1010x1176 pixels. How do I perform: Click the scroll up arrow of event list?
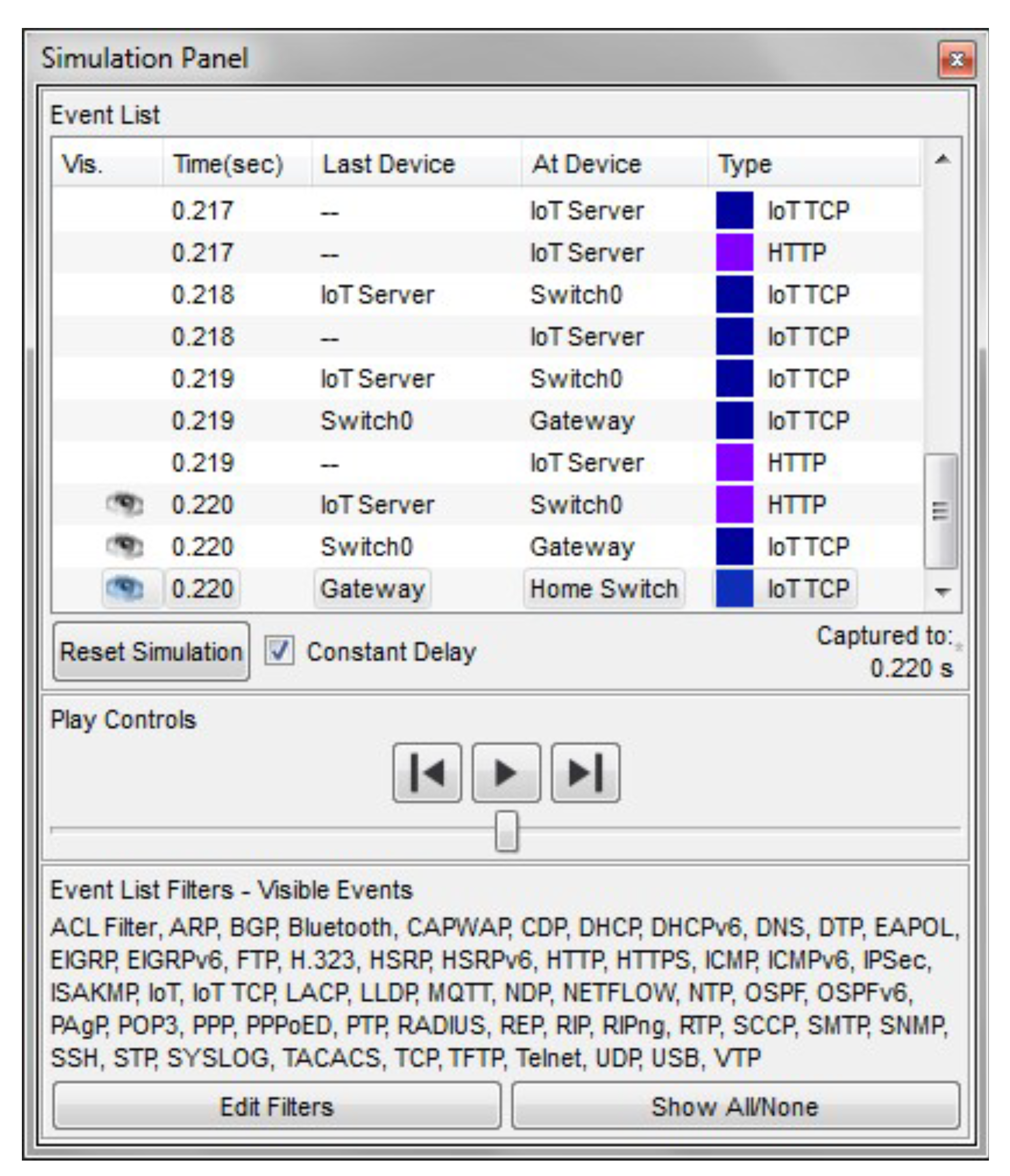(942, 160)
